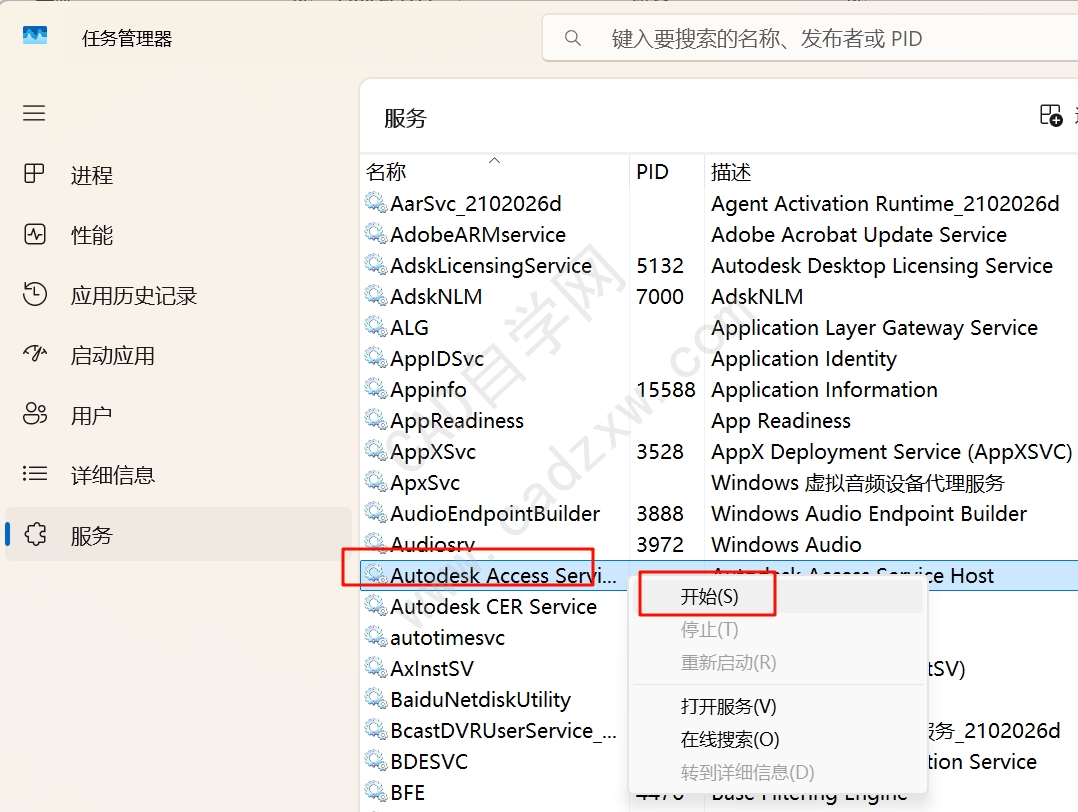Open the 用户 page label
The height and width of the screenshot is (812, 1078).
[91, 415]
